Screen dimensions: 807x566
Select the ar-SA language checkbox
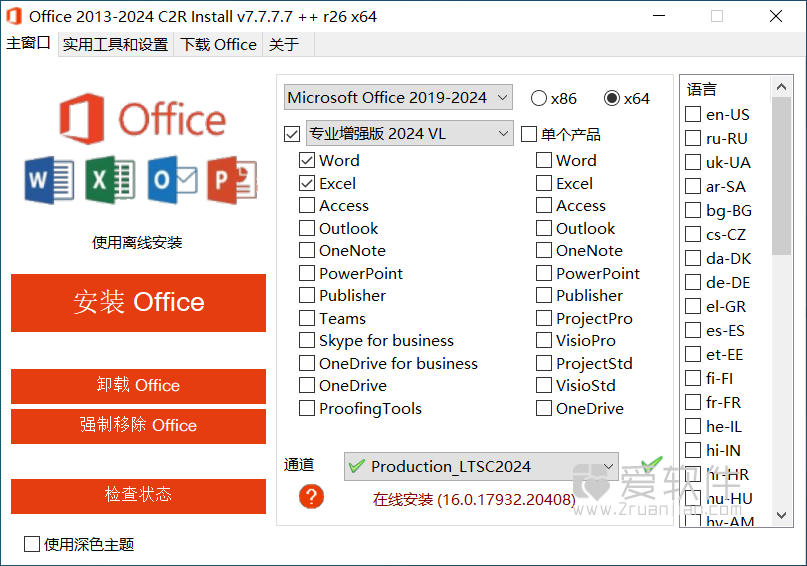tap(693, 186)
